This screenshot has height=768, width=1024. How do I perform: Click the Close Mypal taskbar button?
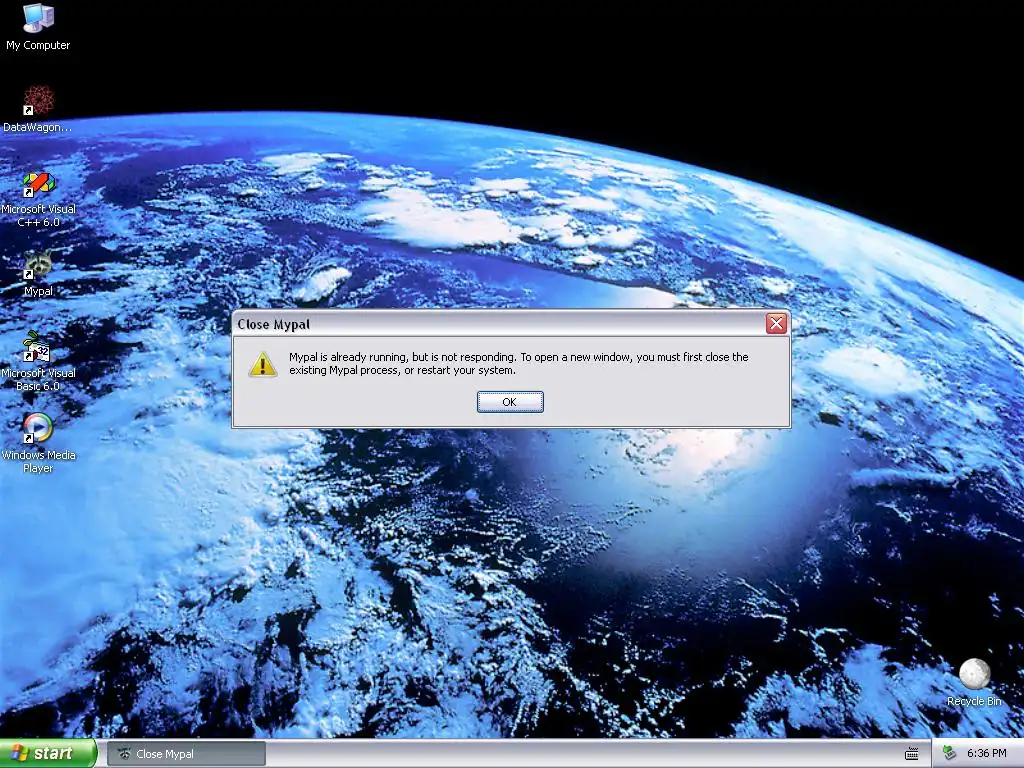(186, 754)
